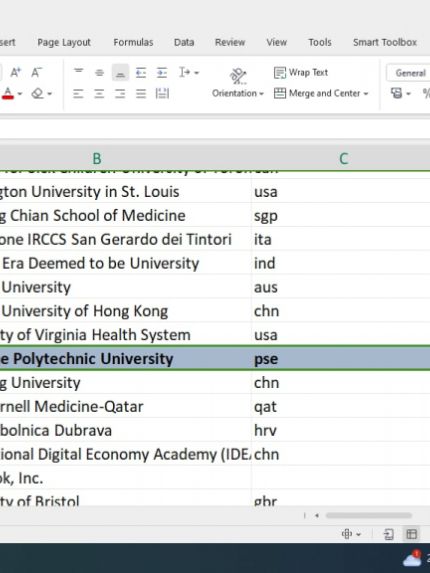This screenshot has width=430, height=573.
Task: Click the 'Polytechnic University' cell
Action: point(125,359)
